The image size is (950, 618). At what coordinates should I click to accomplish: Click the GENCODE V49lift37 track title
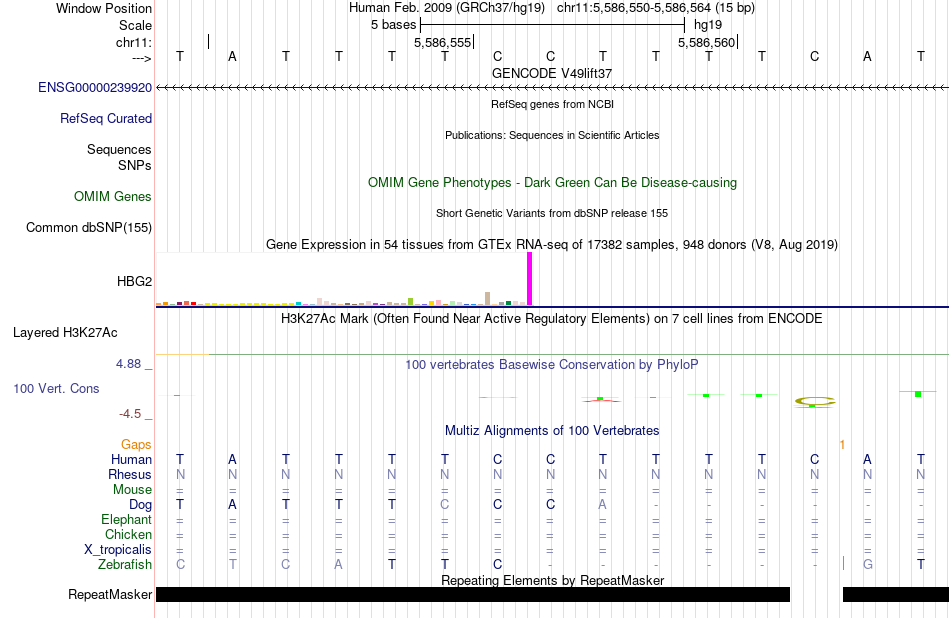click(x=552, y=73)
